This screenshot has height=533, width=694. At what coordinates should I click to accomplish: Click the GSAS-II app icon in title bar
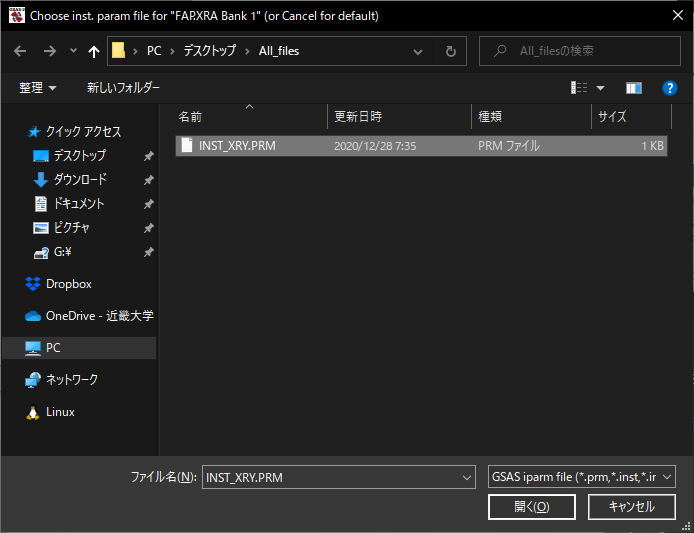(x=16, y=16)
